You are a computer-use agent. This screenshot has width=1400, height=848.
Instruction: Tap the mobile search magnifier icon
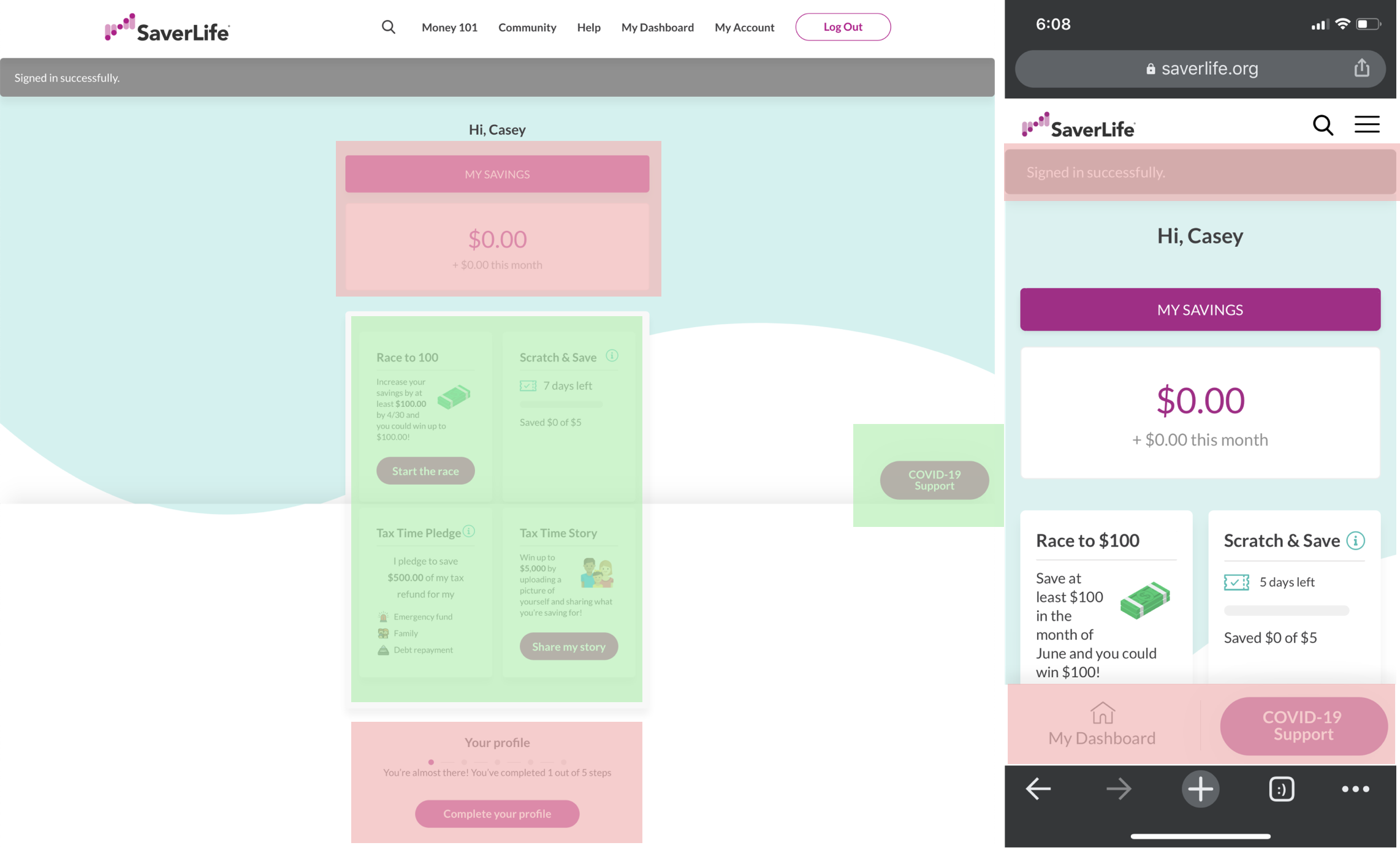[1322, 126]
